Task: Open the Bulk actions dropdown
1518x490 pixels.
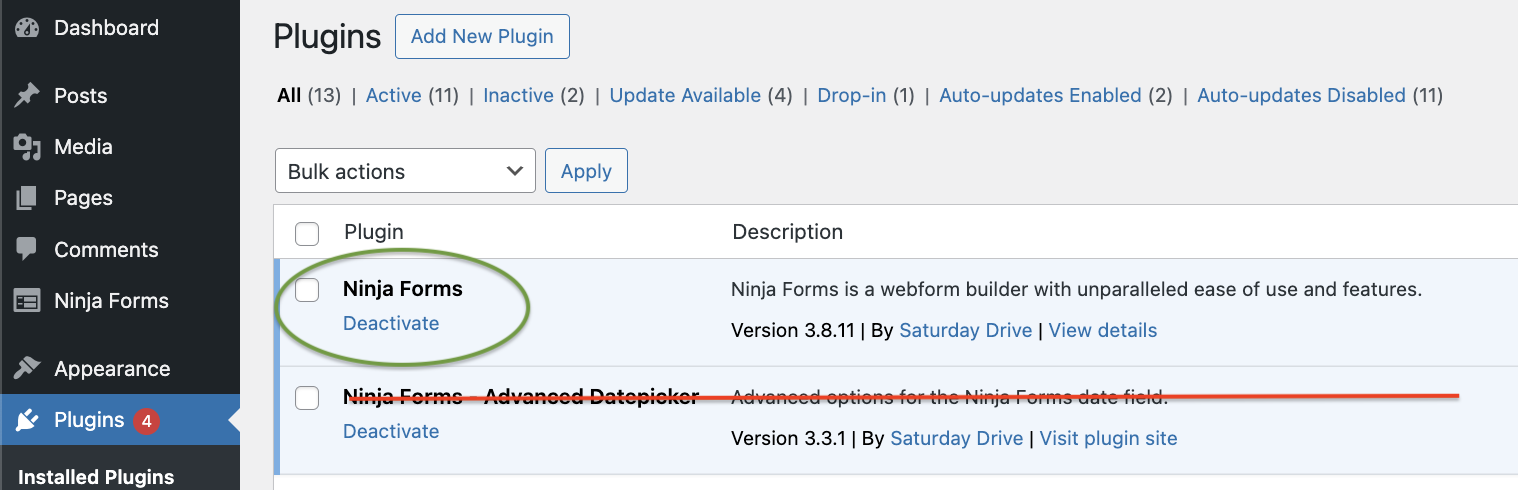Action: point(405,171)
